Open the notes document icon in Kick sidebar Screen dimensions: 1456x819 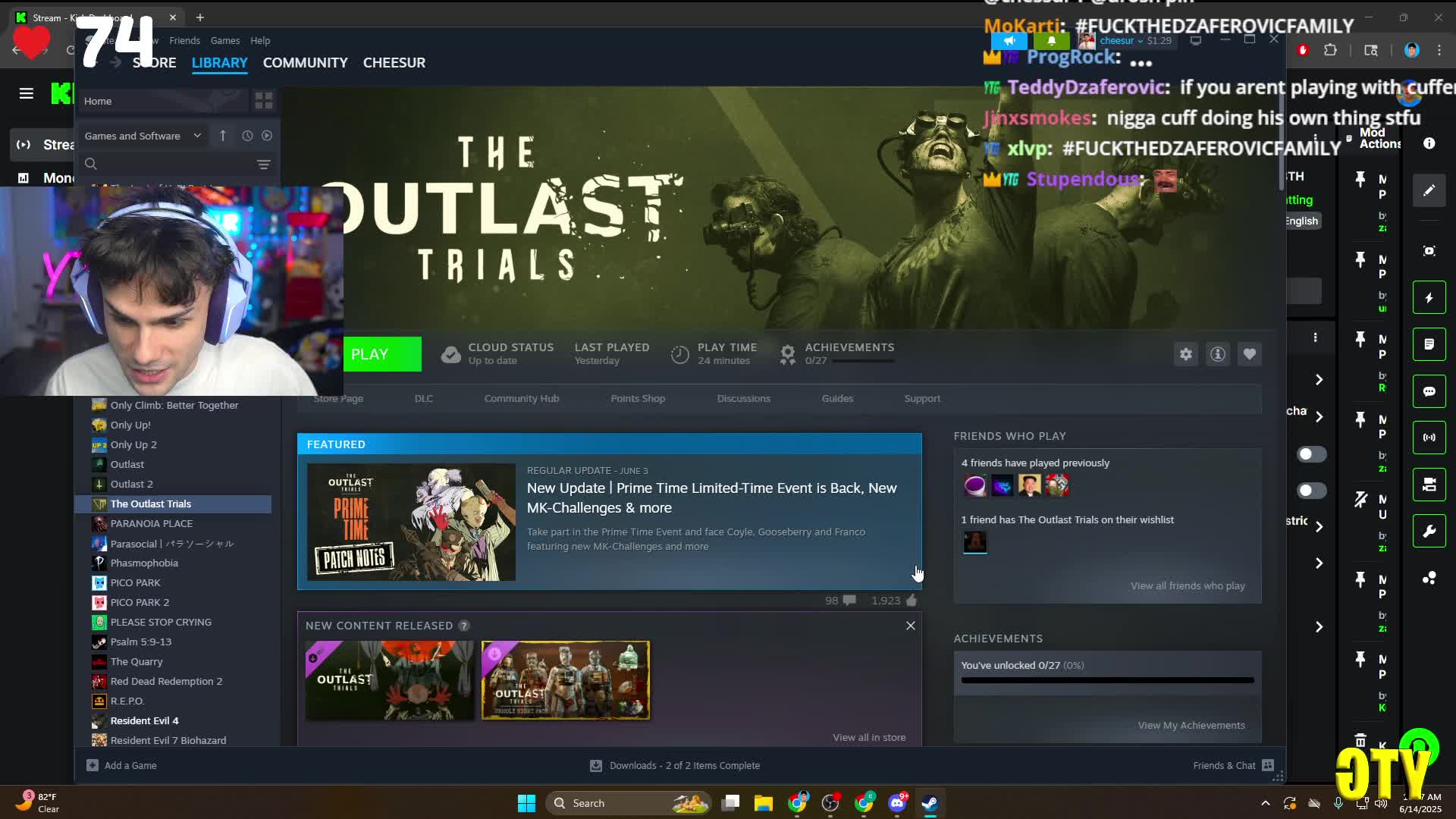click(1429, 344)
